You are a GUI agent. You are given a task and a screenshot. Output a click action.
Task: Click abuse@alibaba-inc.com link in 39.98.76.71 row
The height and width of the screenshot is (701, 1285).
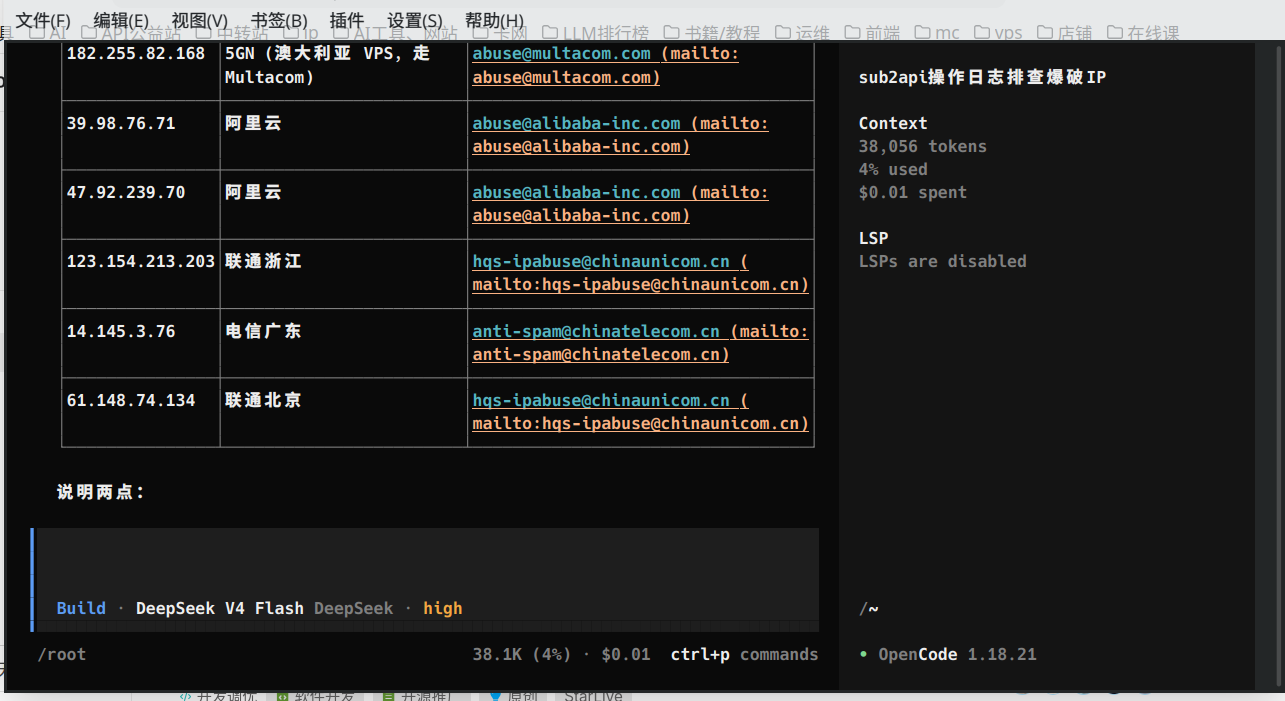tap(576, 124)
